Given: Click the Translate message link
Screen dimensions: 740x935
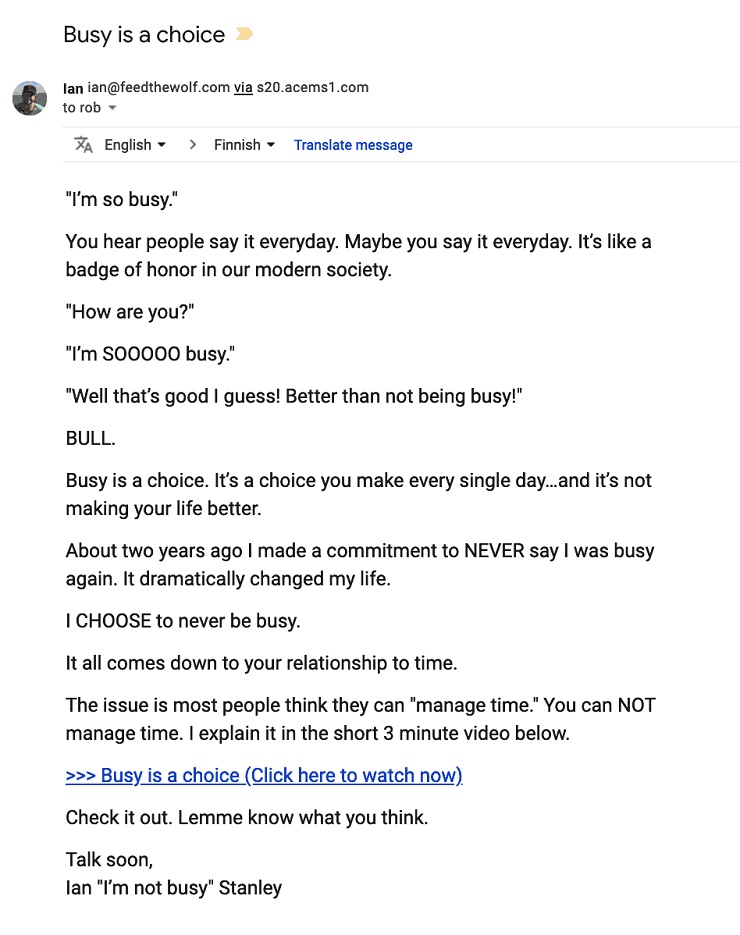Looking at the screenshot, I should 353,145.
